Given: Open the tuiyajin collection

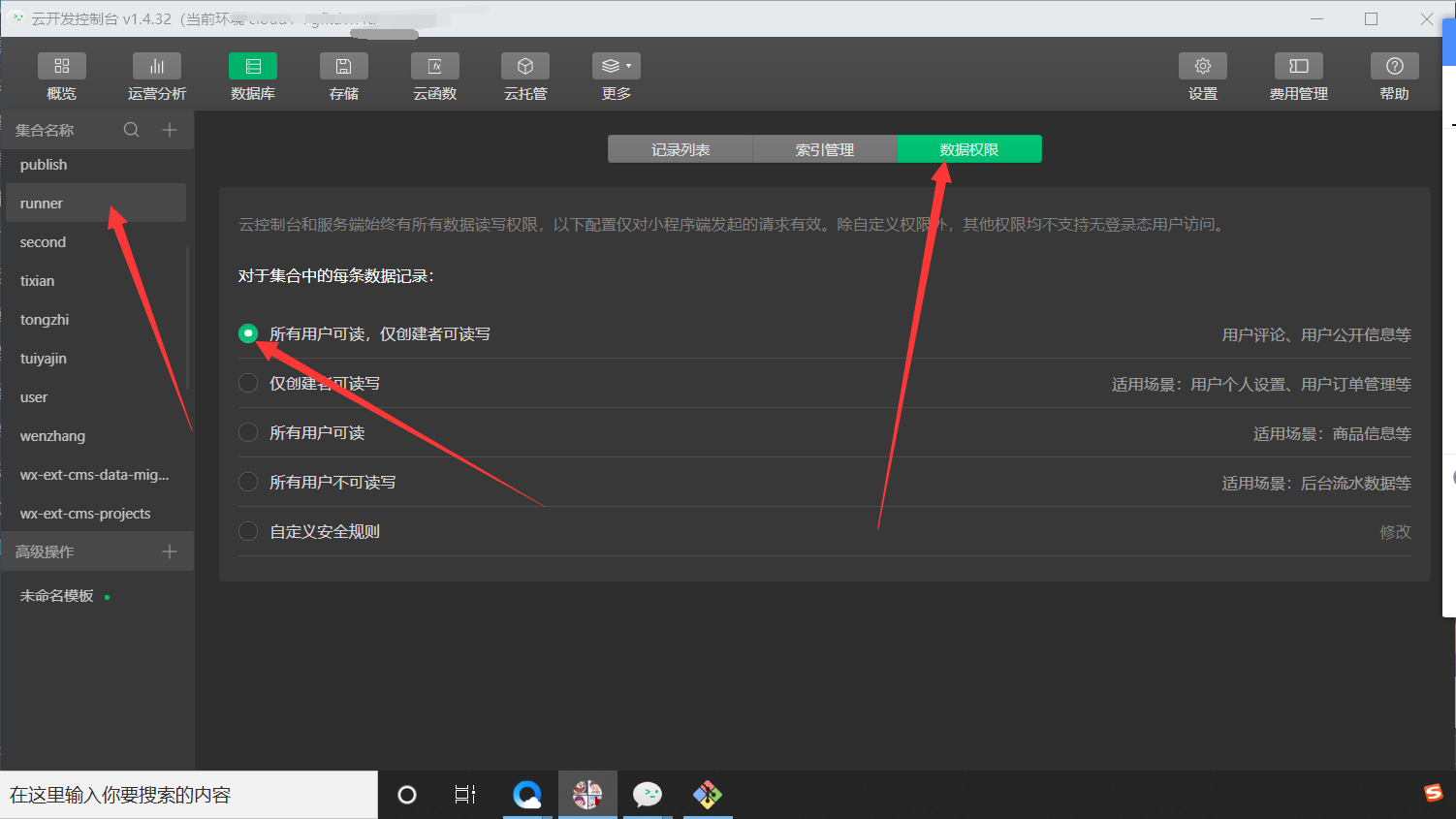Looking at the screenshot, I should point(96,359).
